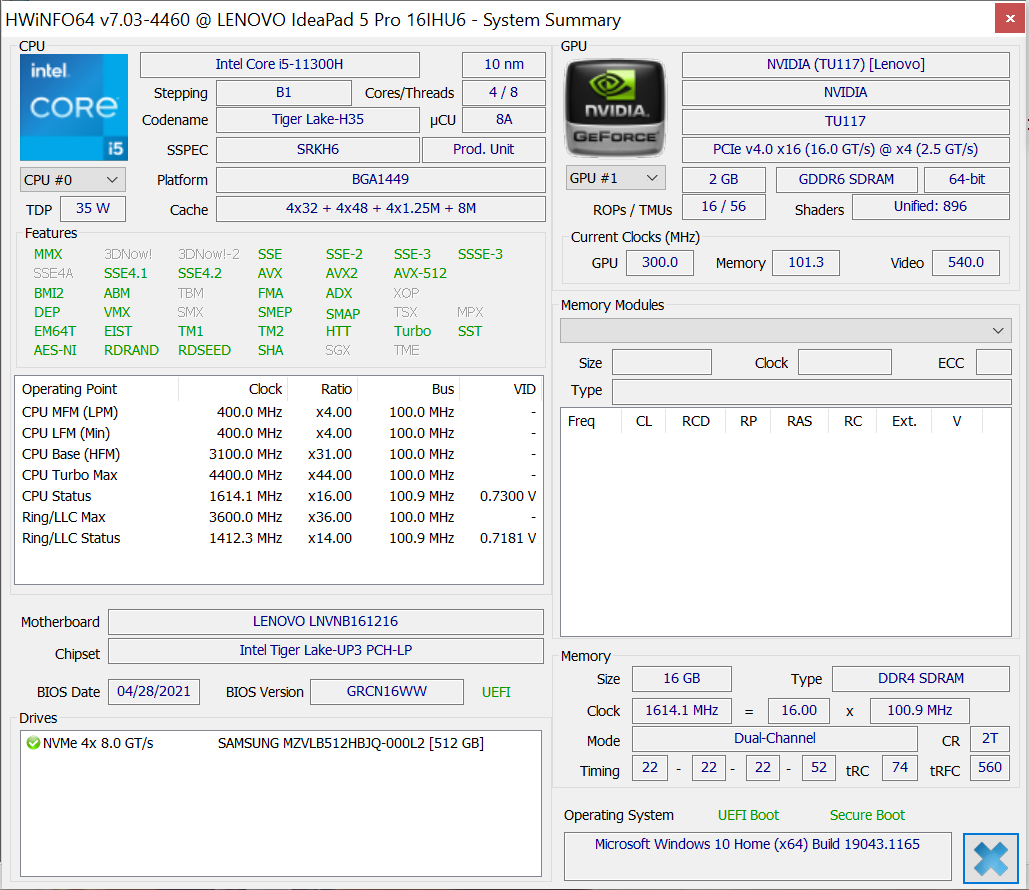Click the Intel Core i5 logo image

point(74,108)
